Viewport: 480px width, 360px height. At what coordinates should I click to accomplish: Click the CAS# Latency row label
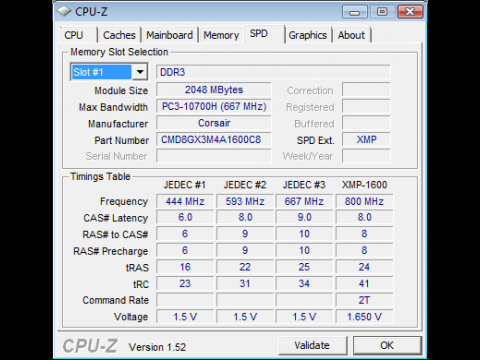pos(116,218)
